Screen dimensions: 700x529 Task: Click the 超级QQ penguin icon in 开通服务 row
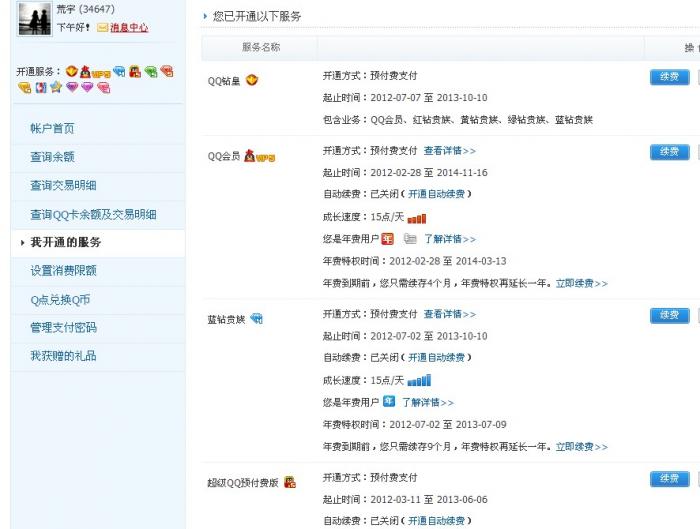pos(135,71)
